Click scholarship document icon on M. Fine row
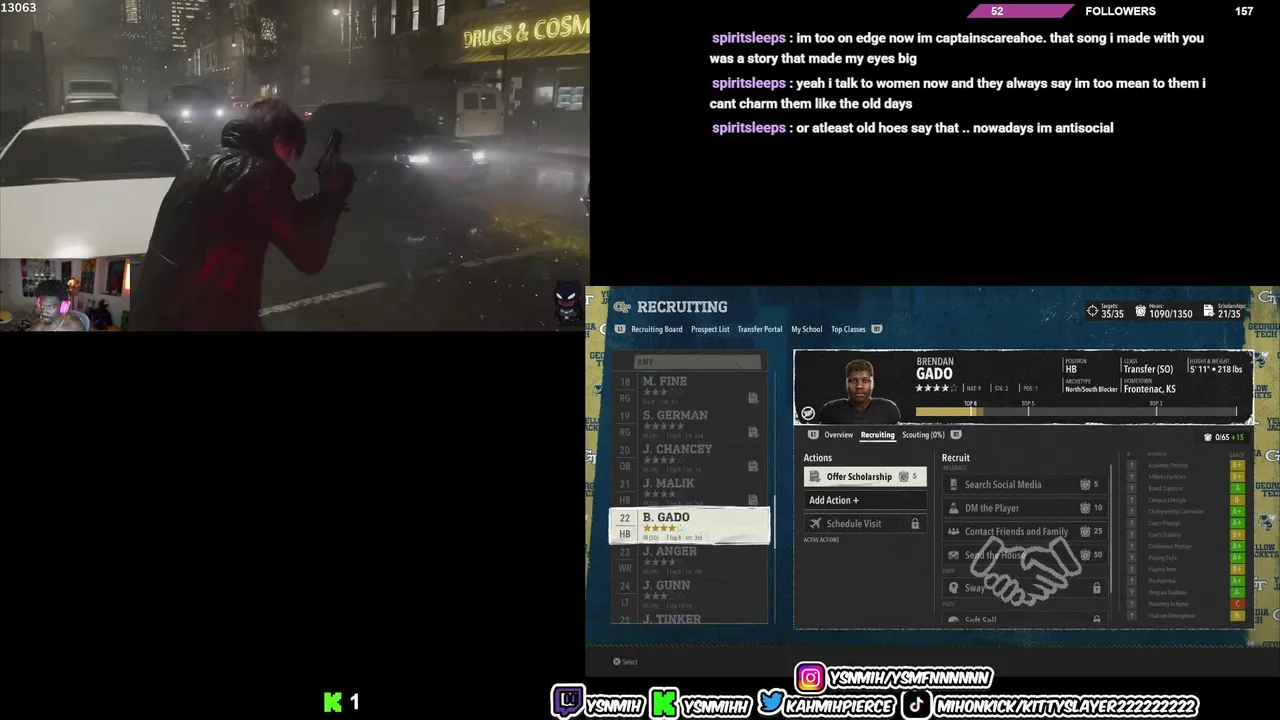1280x720 pixels. pyautogui.click(x=753, y=398)
